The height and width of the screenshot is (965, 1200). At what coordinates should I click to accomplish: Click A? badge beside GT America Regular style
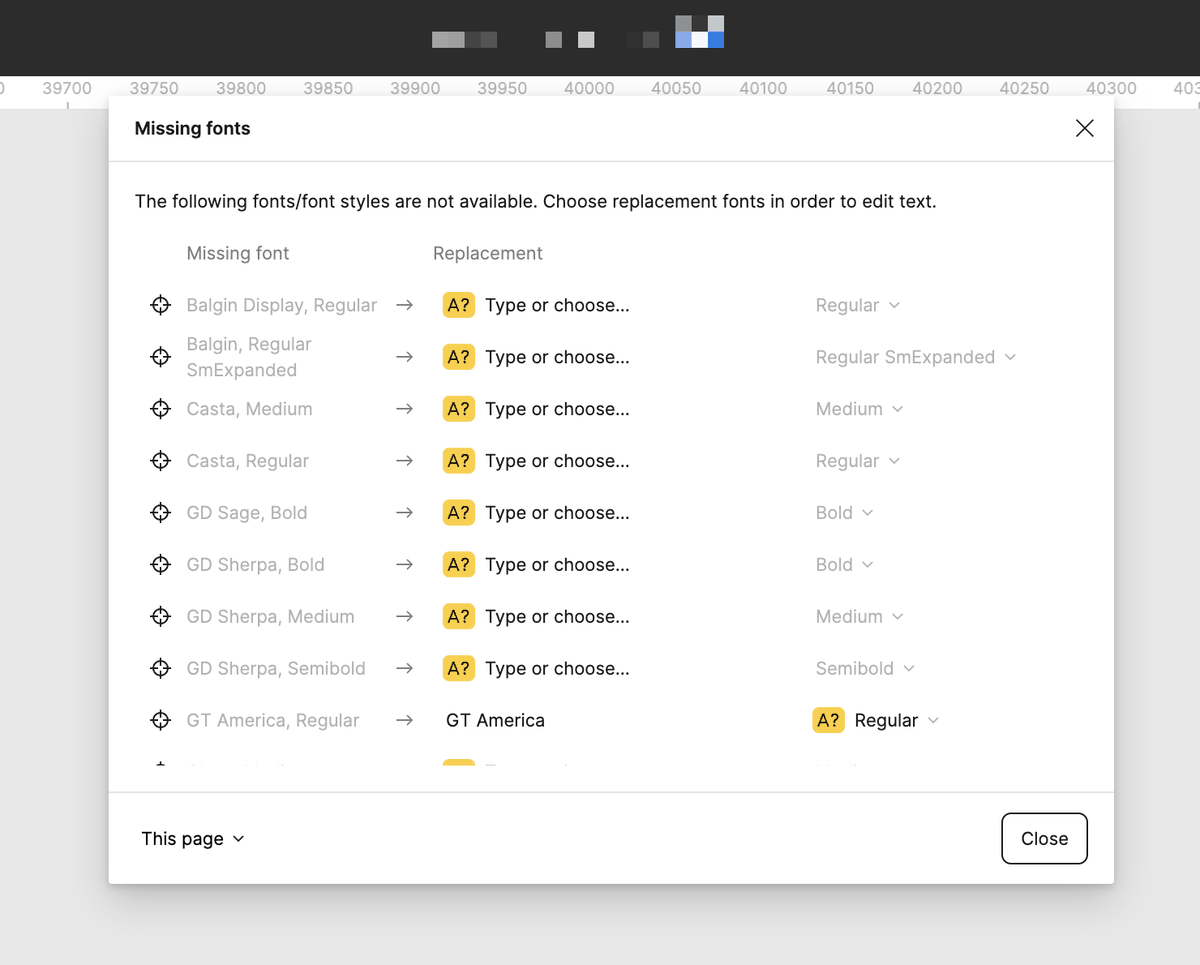[828, 721]
